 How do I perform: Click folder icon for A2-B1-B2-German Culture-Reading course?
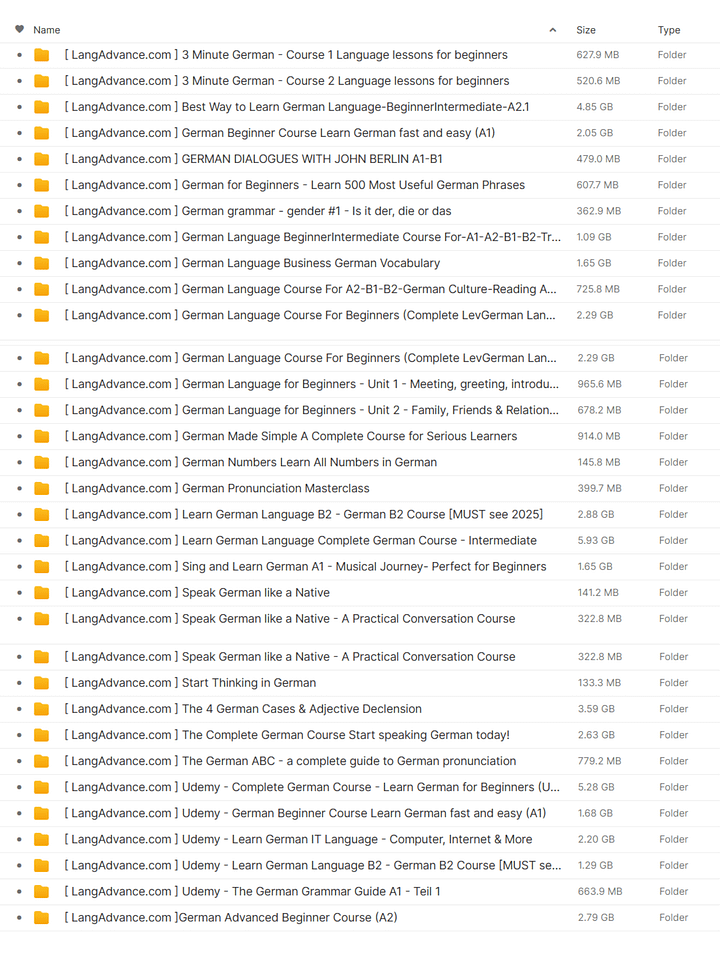click(x=42, y=289)
